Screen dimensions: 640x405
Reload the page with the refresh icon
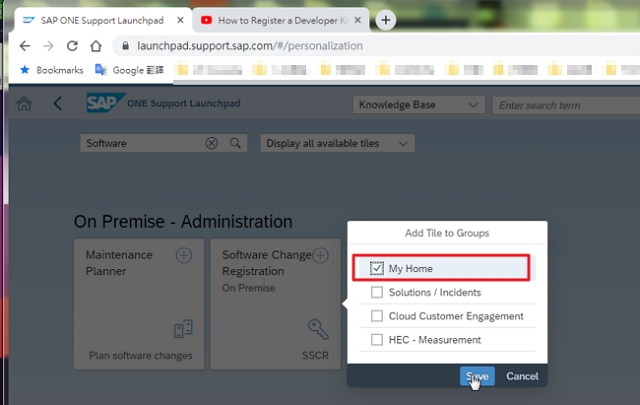pos(72,46)
